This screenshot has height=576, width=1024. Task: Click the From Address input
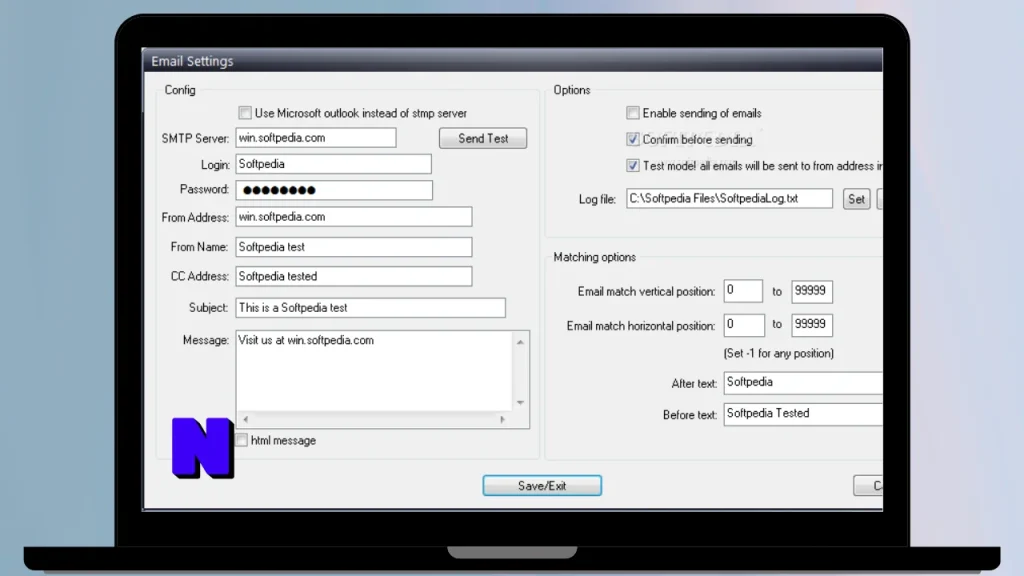(x=354, y=217)
